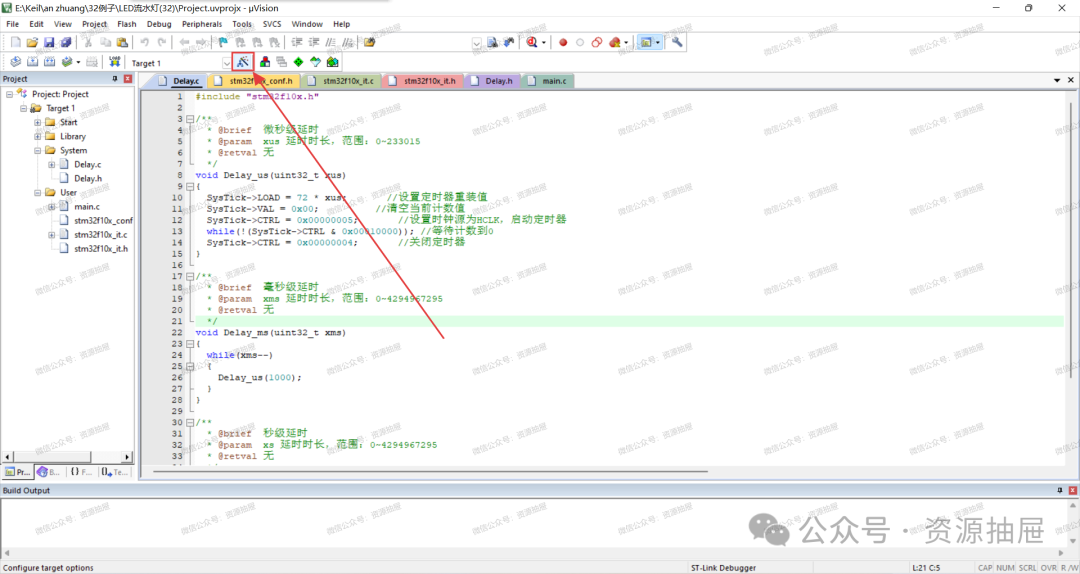Toggle code fold at line 9 brace
Viewport: 1080px width, 574px height.
(x=189, y=186)
